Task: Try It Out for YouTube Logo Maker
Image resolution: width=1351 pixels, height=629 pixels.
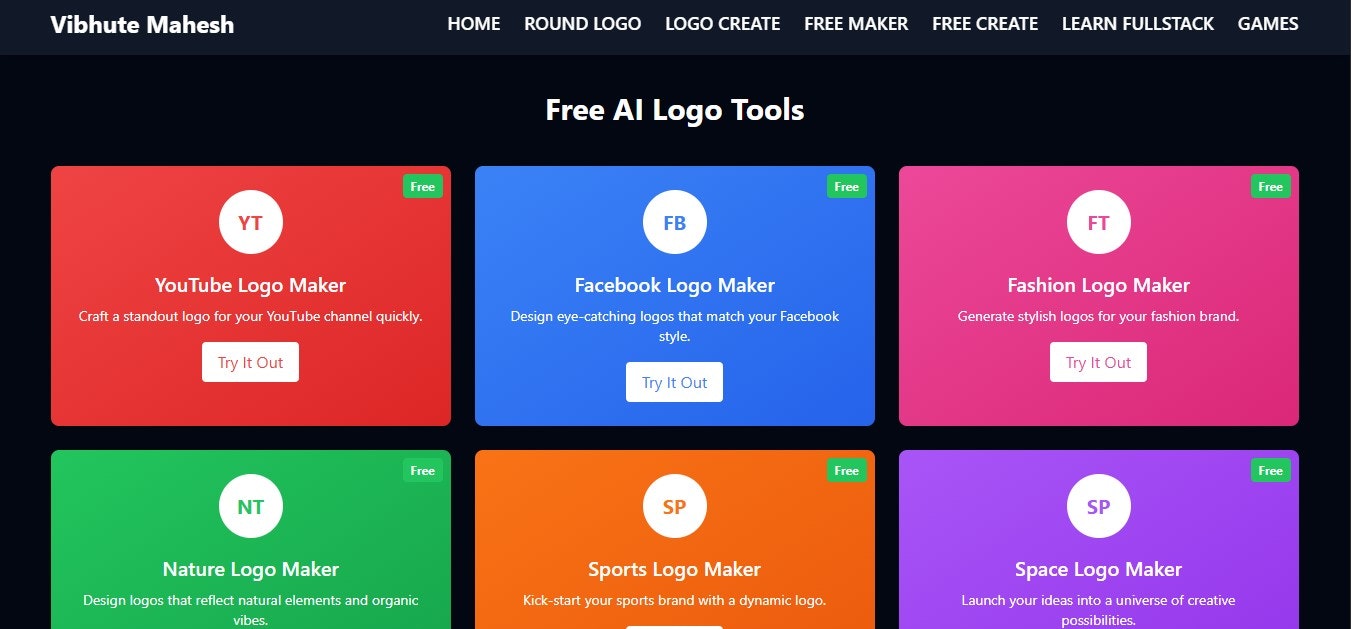Action: coord(250,362)
